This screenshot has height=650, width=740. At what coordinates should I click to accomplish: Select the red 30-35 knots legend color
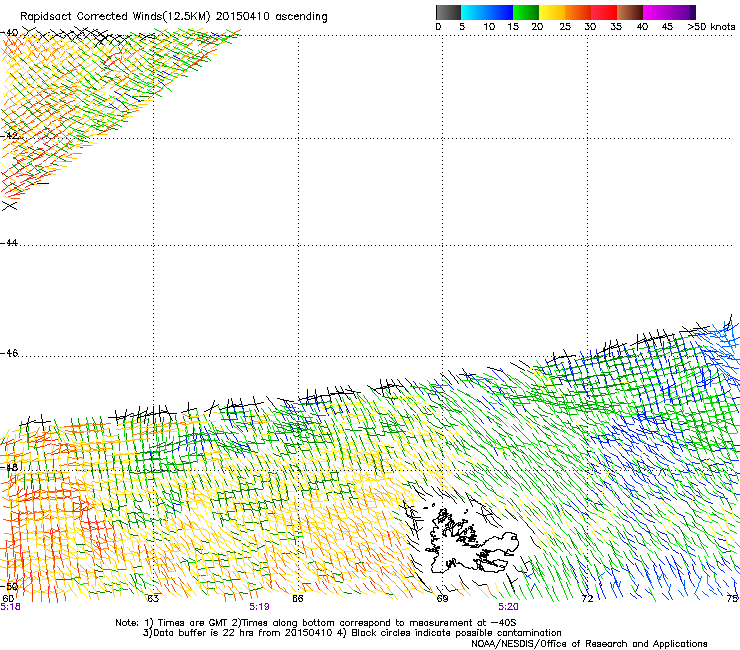point(604,12)
